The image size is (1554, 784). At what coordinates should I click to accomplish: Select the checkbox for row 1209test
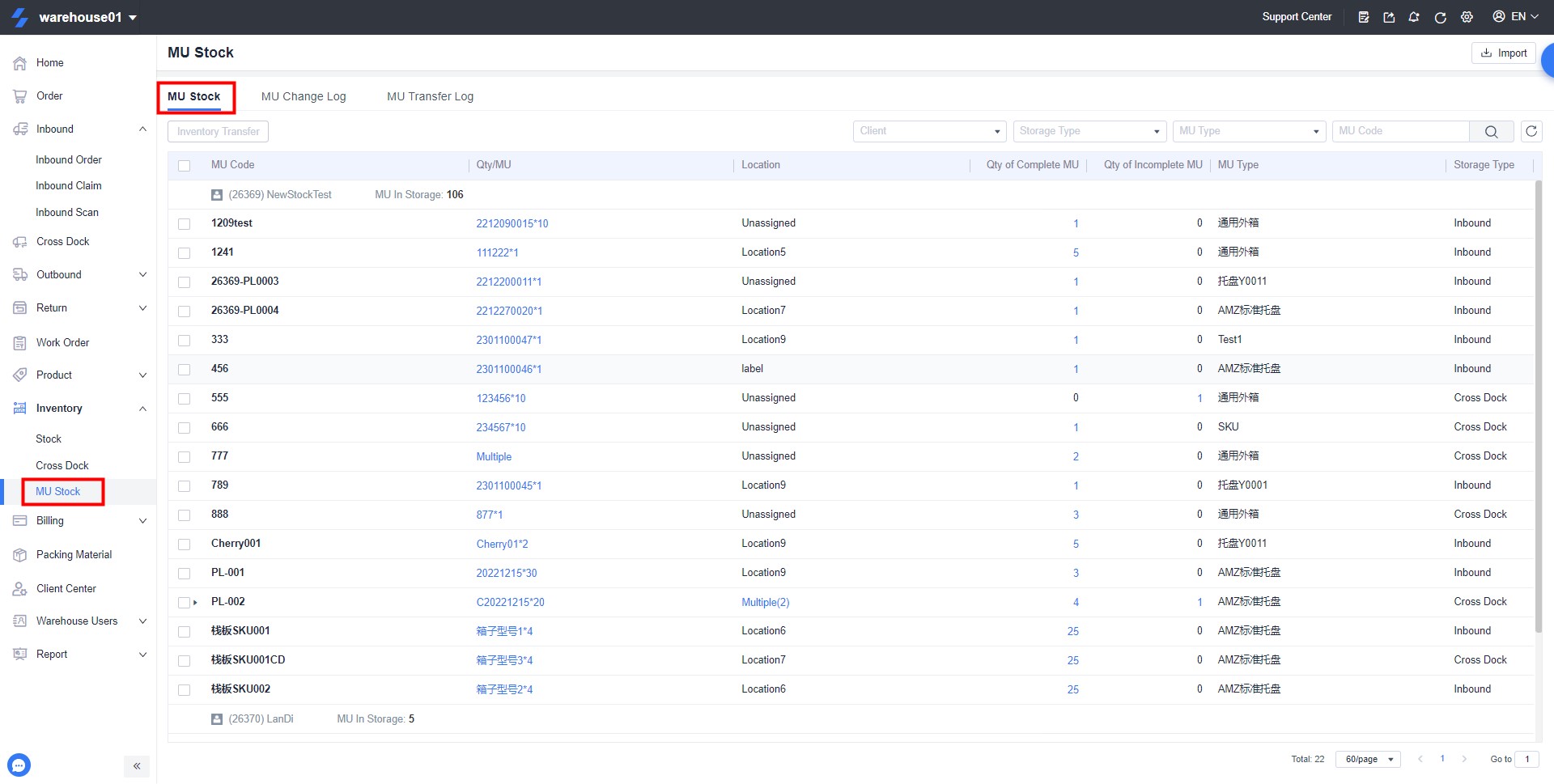pyautogui.click(x=184, y=223)
